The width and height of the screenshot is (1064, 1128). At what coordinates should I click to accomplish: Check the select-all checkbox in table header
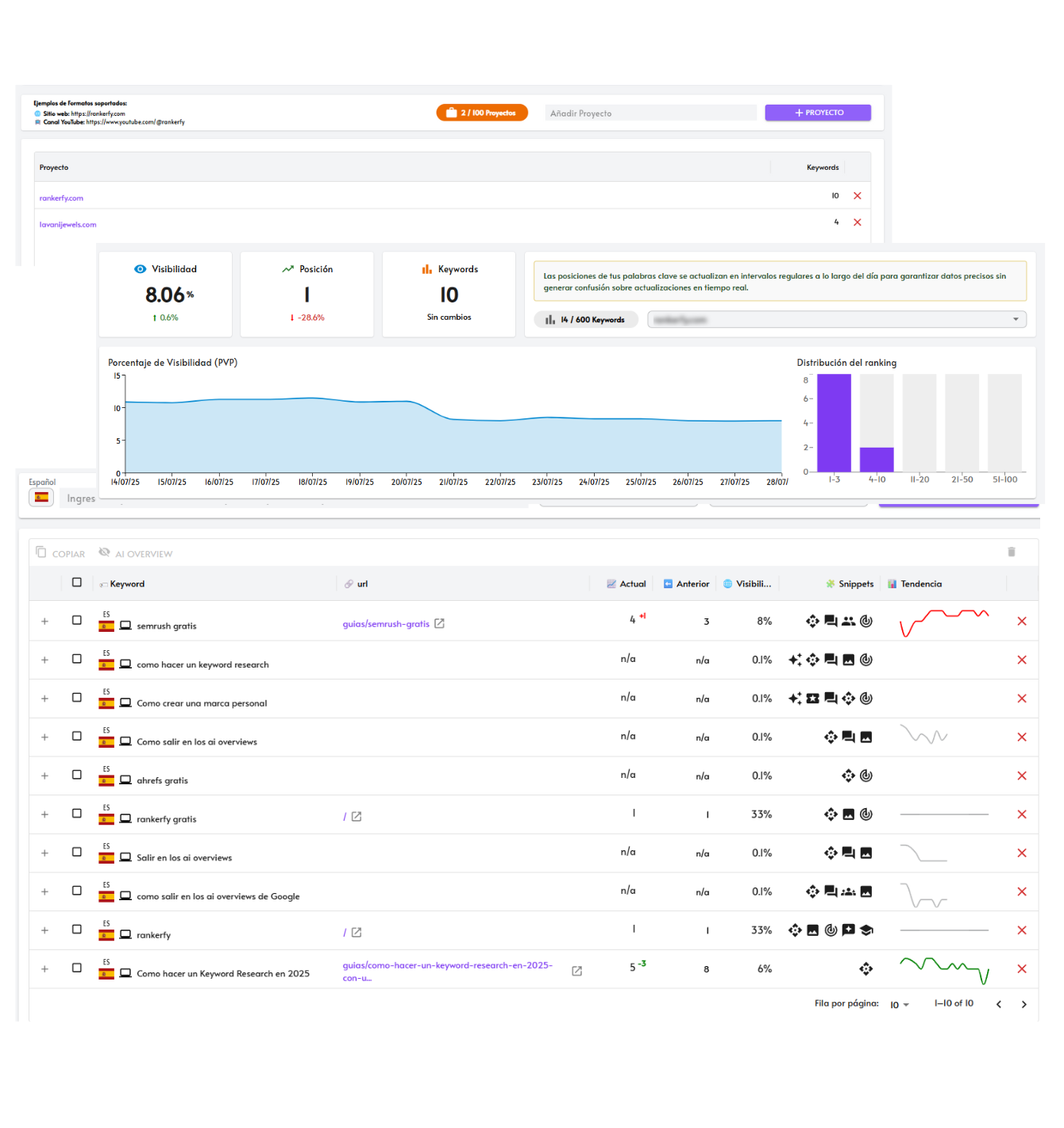tap(77, 583)
